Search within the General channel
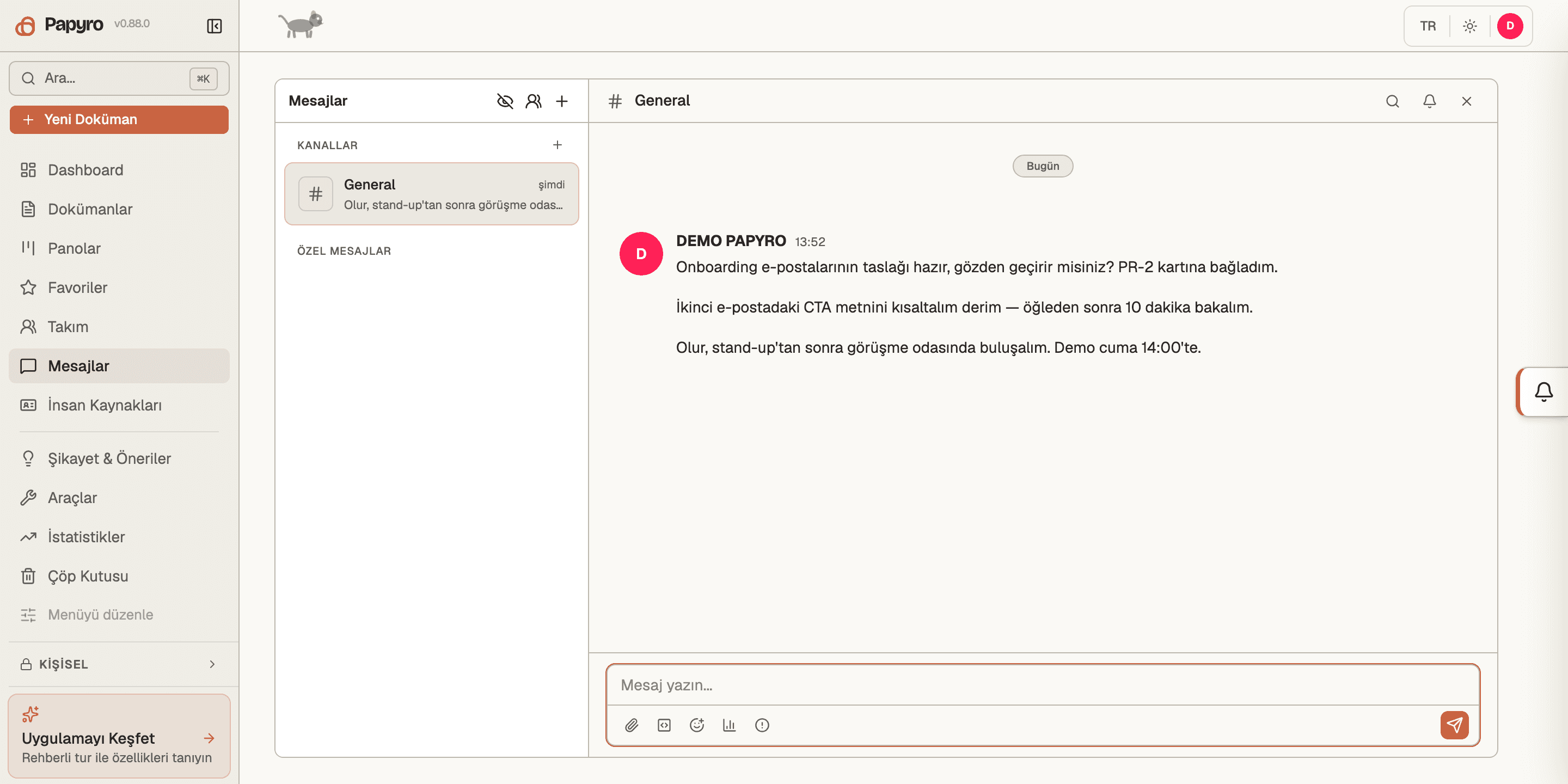The height and width of the screenshot is (784, 1568). coord(1392,101)
